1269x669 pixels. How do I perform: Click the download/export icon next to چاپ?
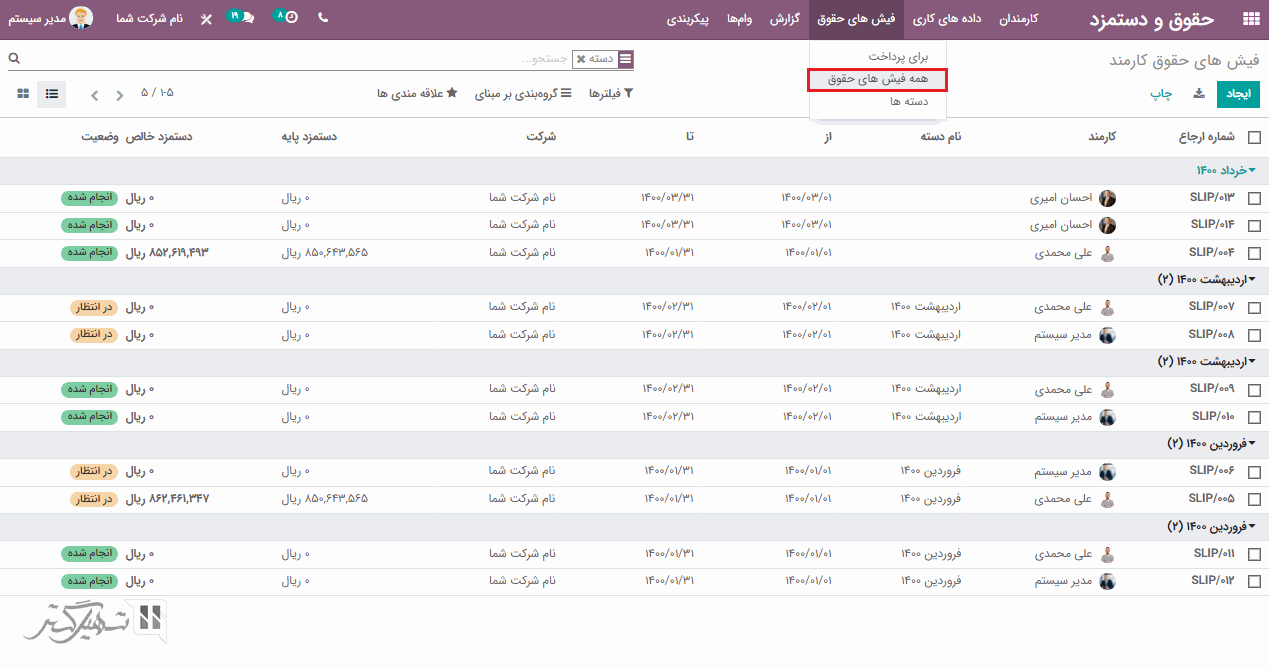(x=1198, y=94)
